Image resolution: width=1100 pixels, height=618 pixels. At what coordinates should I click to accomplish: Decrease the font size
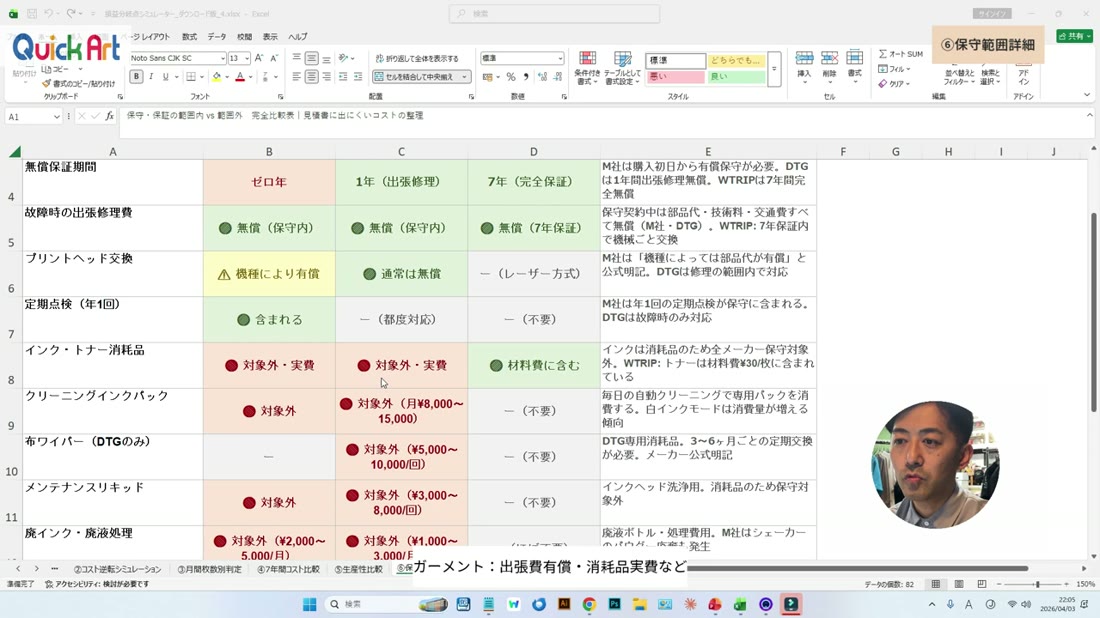(x=274, y=58)
